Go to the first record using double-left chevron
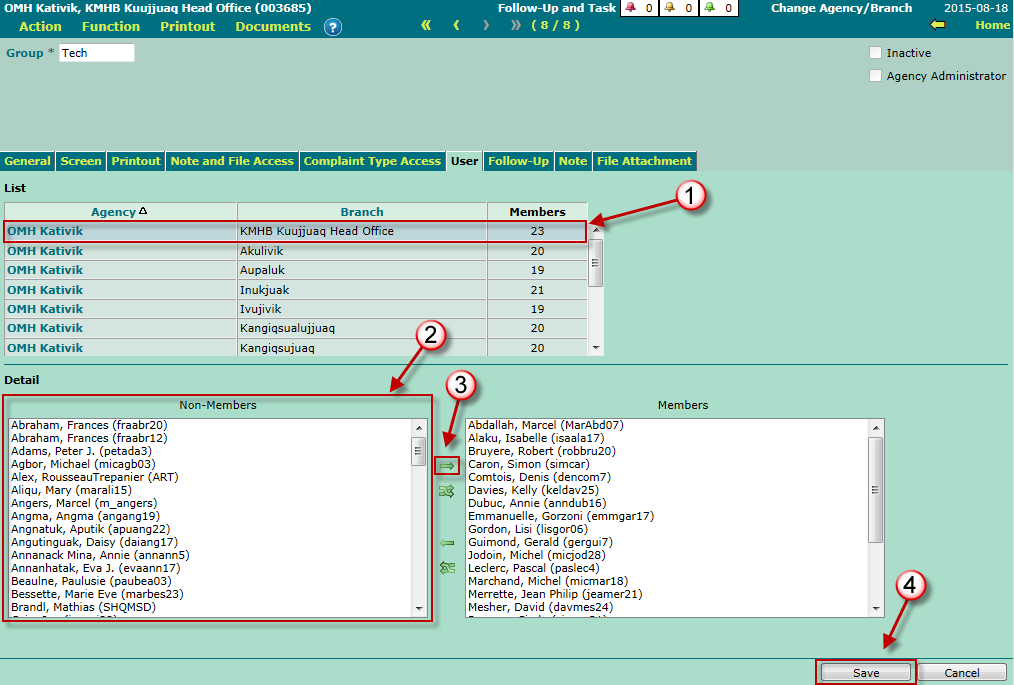The image size is (1014, 685). (x=426, y=25)
